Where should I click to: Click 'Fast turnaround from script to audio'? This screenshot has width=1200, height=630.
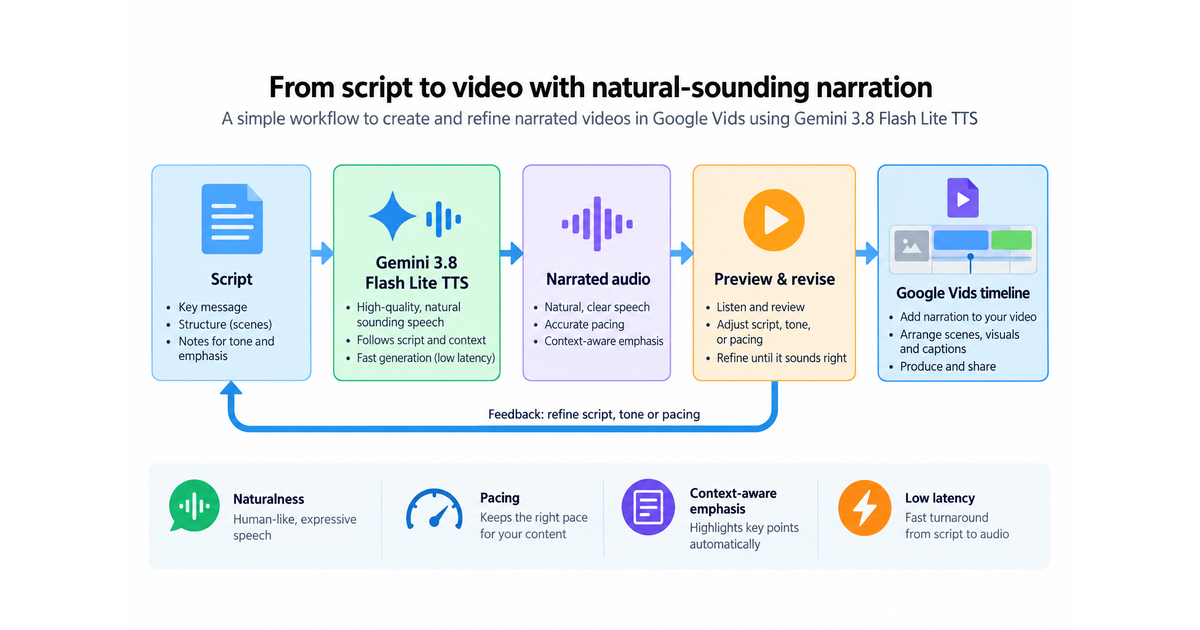(957, 525)
